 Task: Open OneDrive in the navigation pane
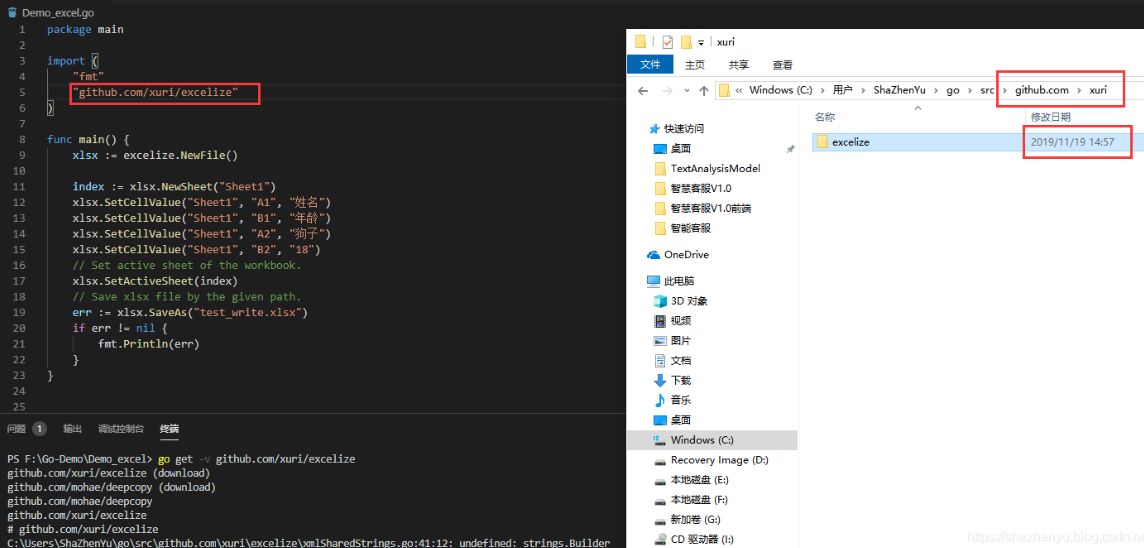(x=685, y=255)
